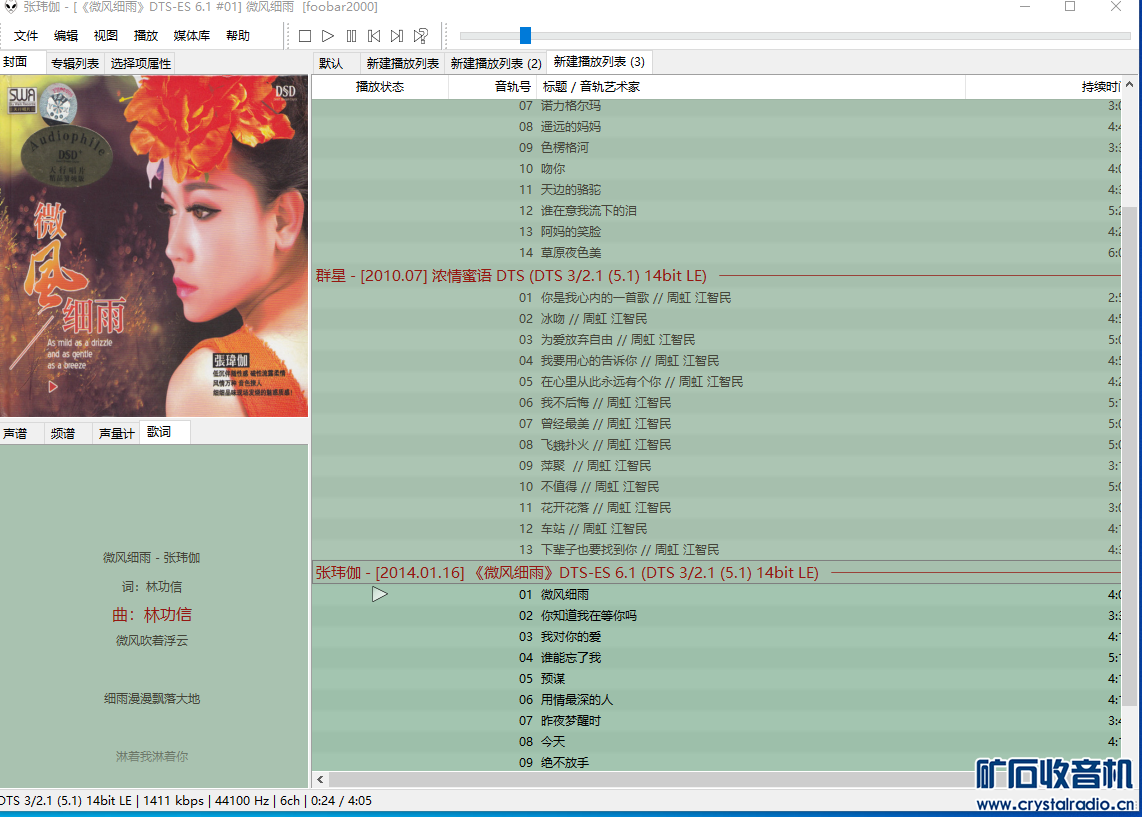This screenshot has height=817, width=1142.
Task: Click the playlist vertical scrollbar thumb
Action: [x=1129, y=457]
